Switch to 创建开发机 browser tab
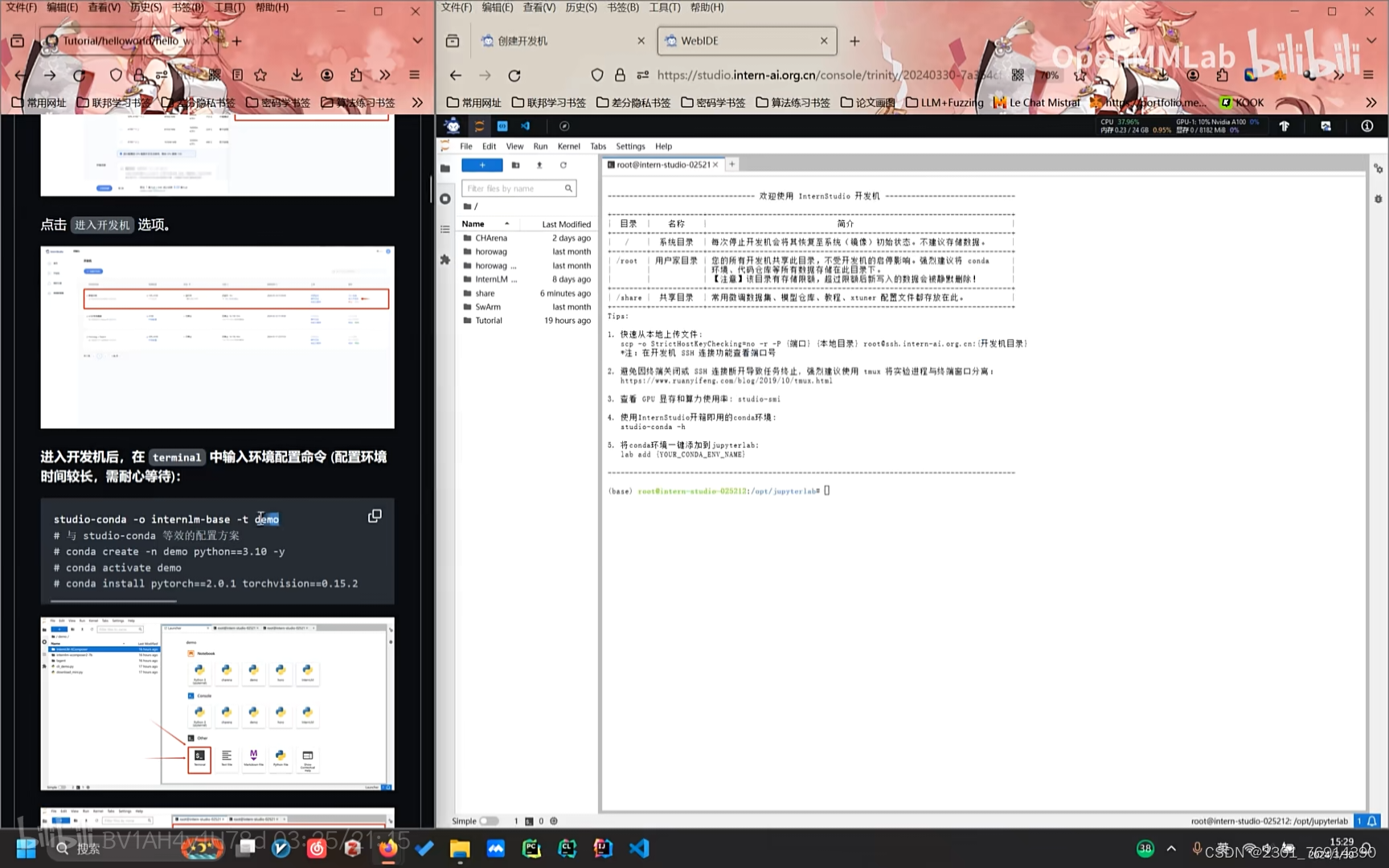The width and height of the screenshot is (1389, 868). [564, 40]
